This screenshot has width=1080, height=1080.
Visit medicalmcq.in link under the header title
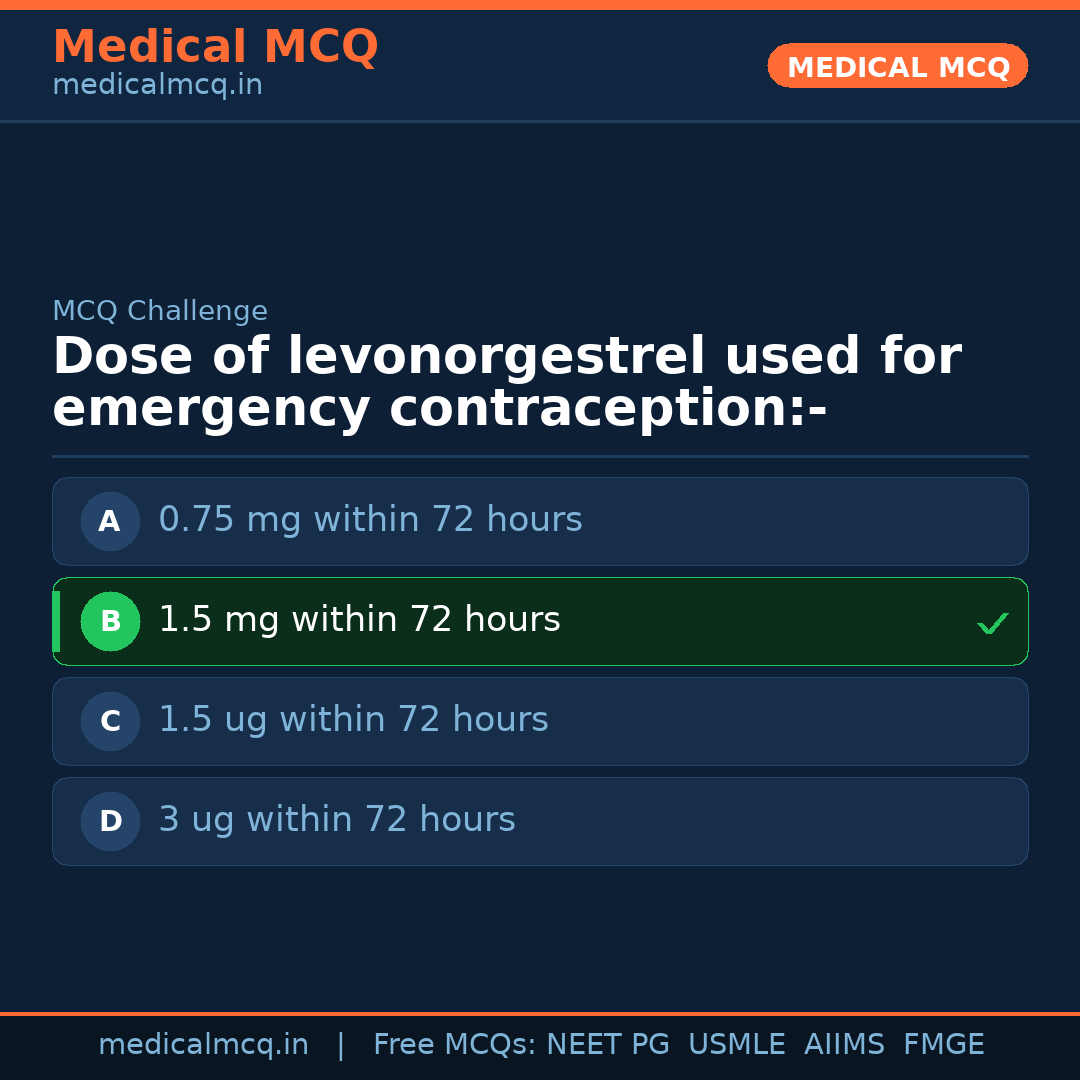(x=157, y=85)
